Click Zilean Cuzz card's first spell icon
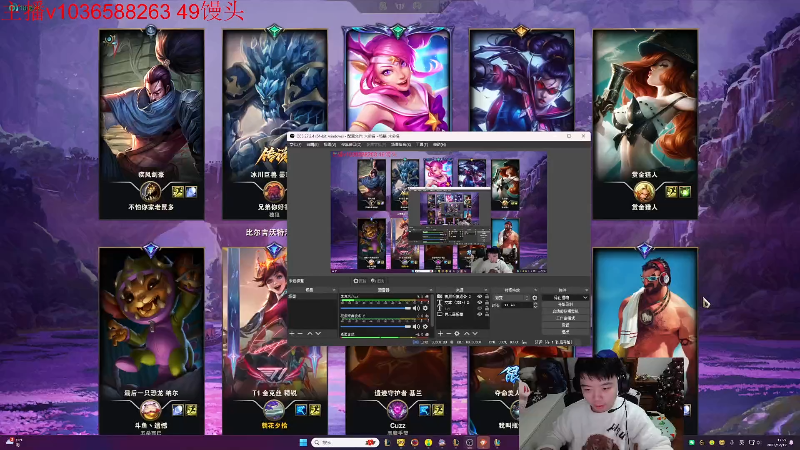The width and height of the screenshot is (800, 450). click(x=424, y=410)
